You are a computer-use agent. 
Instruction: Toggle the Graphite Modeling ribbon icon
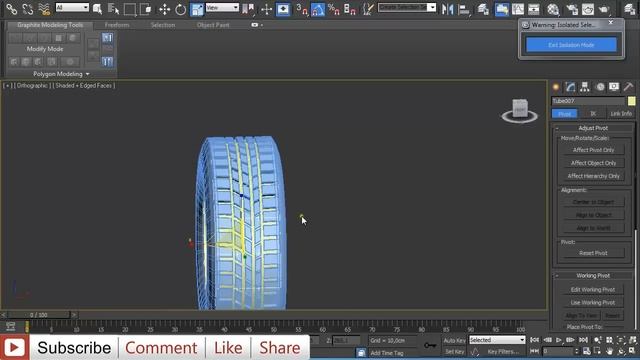(x=502, y=8)
